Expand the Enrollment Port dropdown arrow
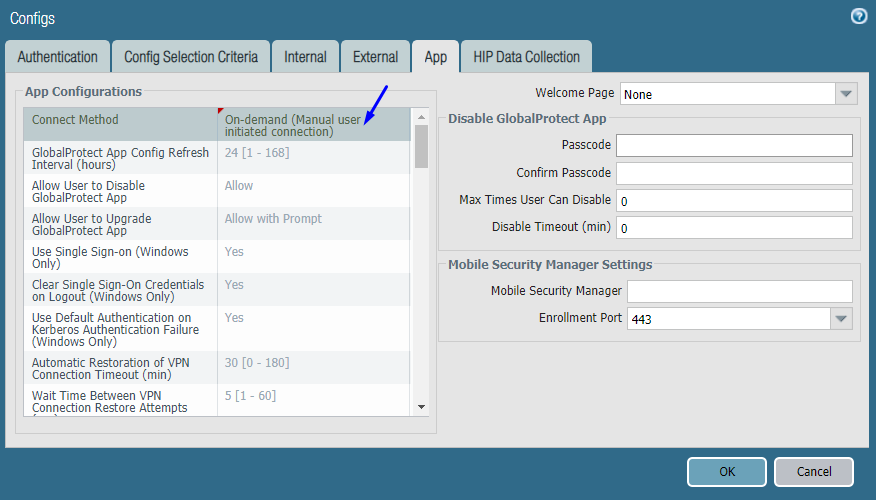This screenshot has height=500, width=876. [x=841, y=318]
